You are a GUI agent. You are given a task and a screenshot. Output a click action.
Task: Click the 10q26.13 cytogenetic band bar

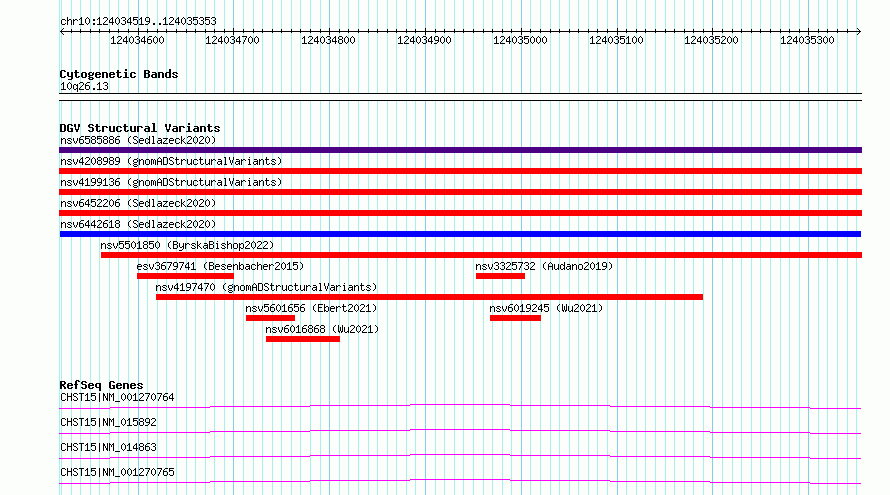click(460, 97)
